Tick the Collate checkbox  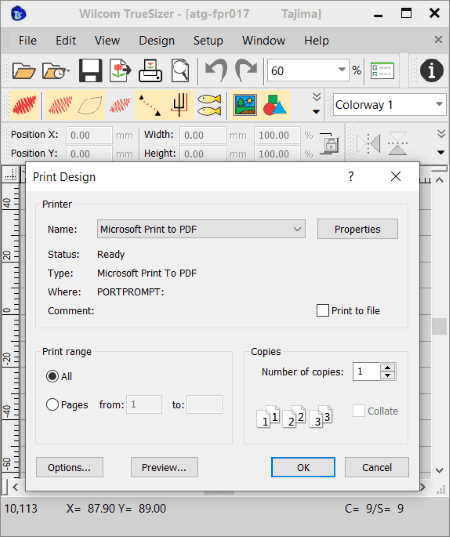[x=359, y=411]
